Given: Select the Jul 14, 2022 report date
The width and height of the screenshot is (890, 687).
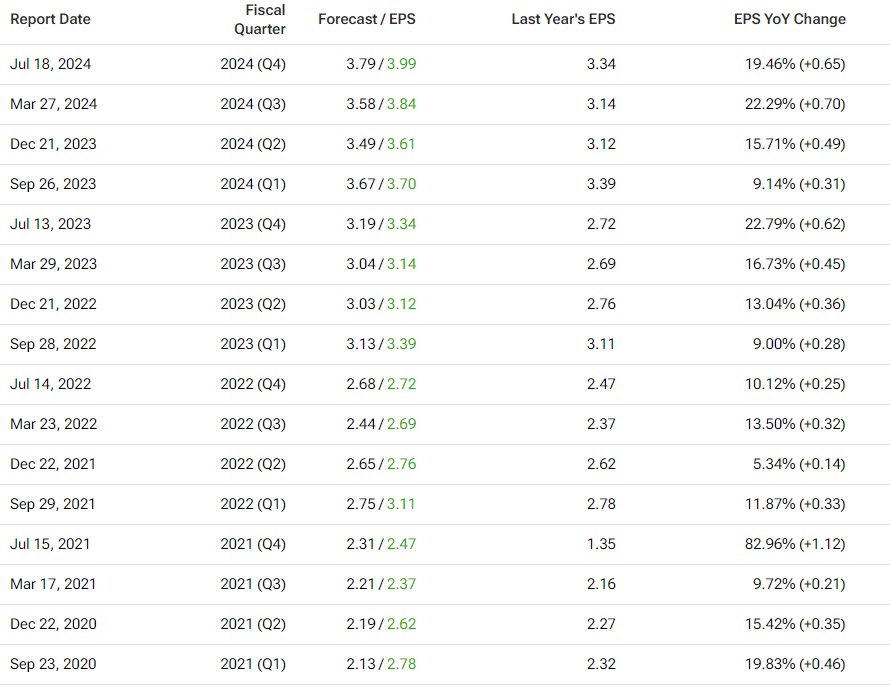Looking at the screenshot, I should 51,384.
